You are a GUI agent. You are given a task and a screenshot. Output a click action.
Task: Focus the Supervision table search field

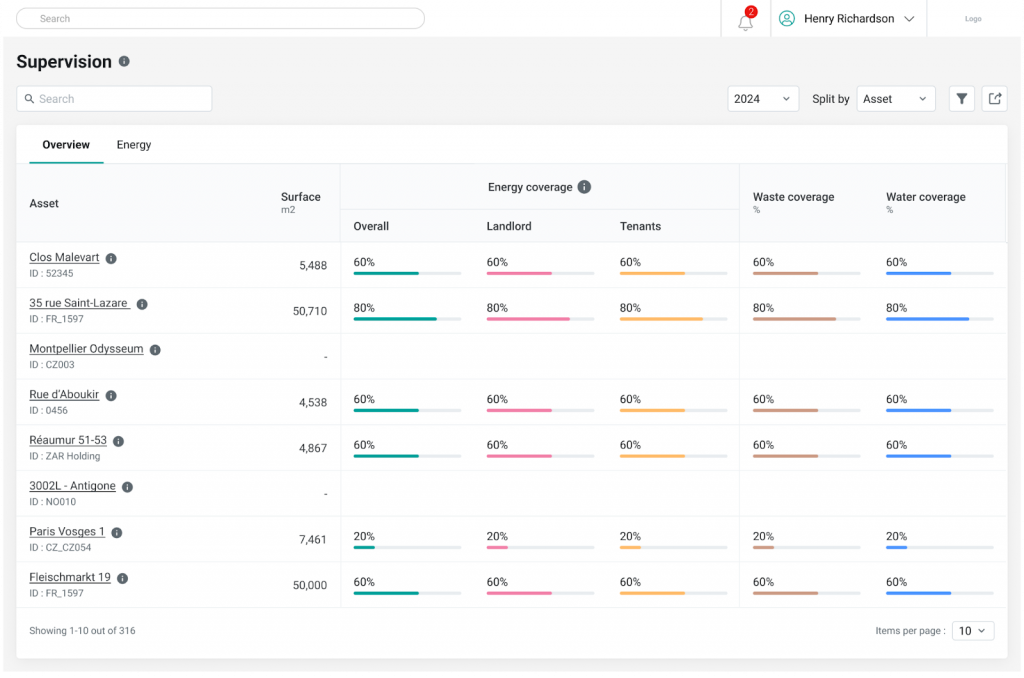[114, 99]
